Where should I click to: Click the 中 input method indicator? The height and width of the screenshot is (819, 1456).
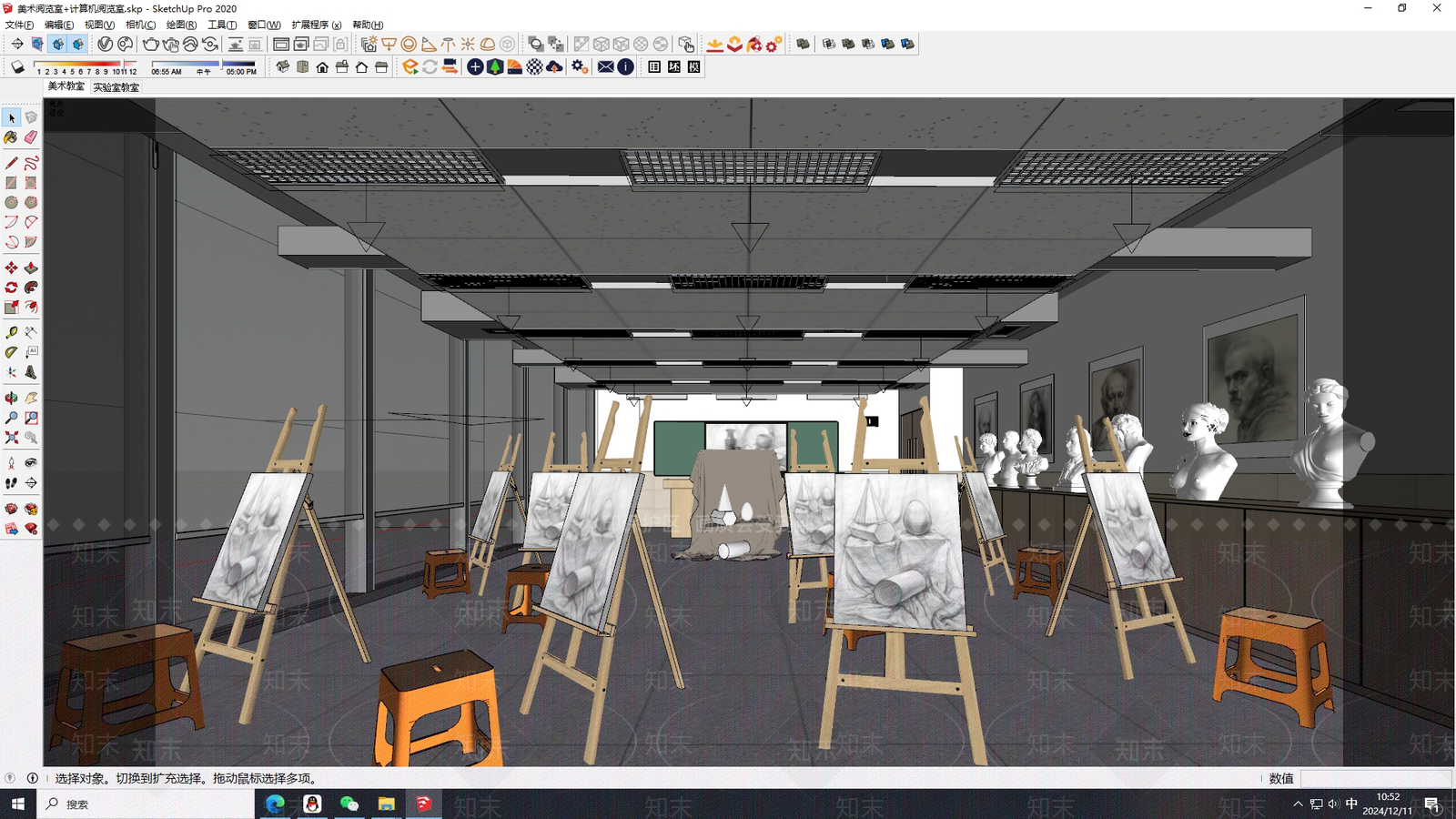pos(1351,804)
